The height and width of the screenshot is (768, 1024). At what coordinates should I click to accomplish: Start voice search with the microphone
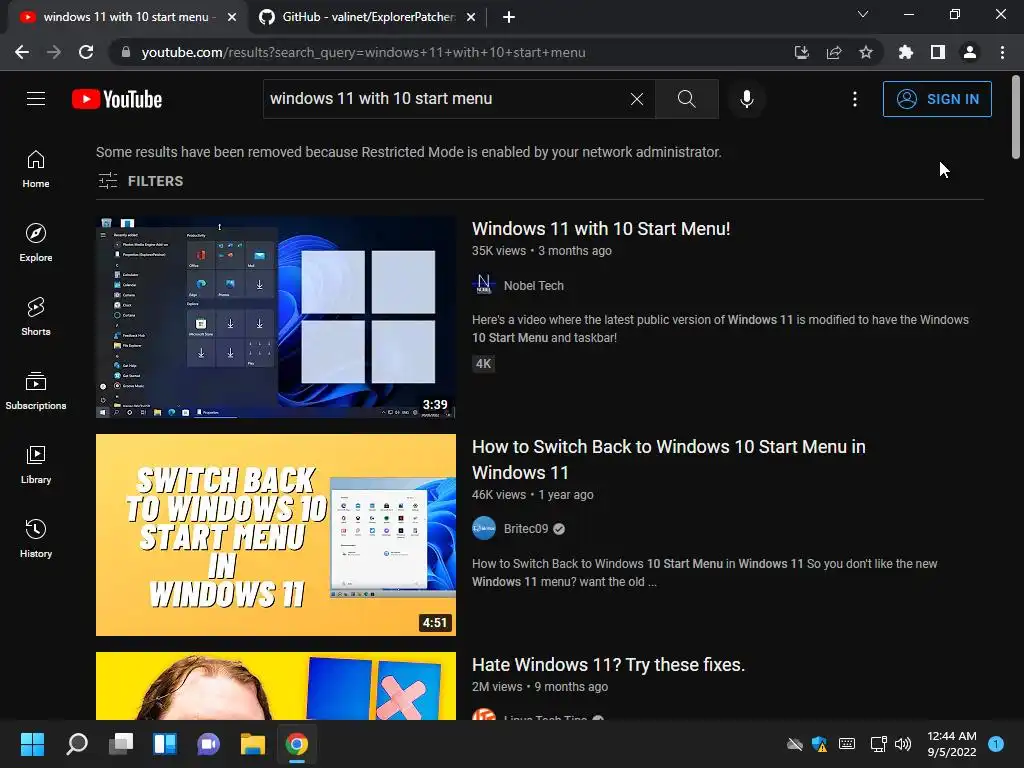pyautogui.click(x=746, y=99)
